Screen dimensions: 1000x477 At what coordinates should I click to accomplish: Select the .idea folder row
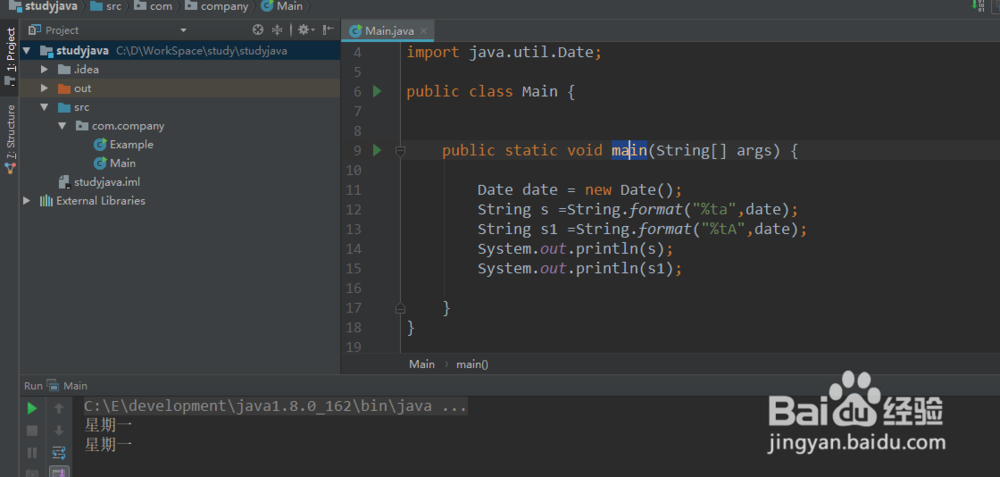(180, 70)
